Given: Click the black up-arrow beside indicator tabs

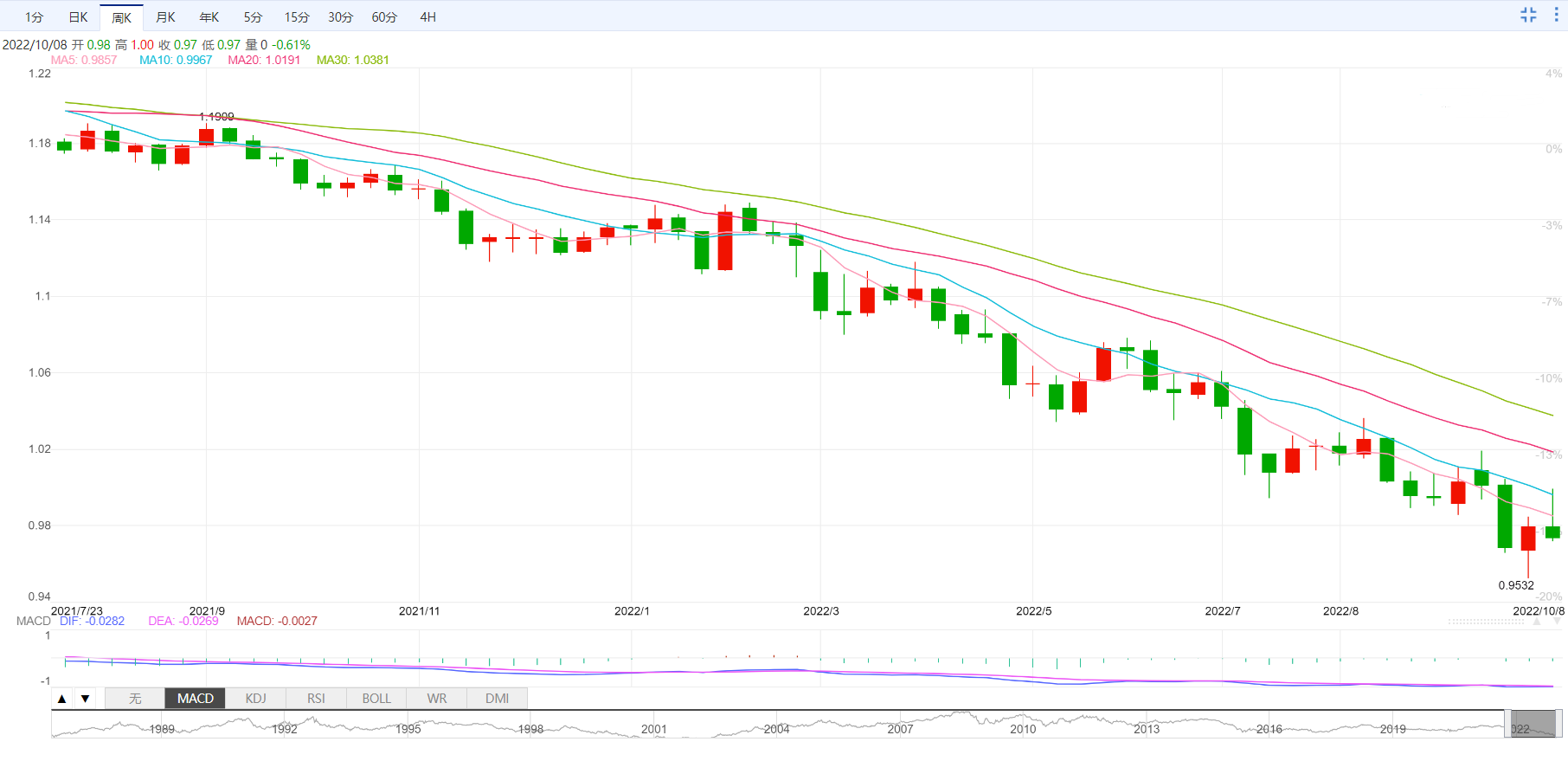Looking at the screenshot, I should (61, 699).
